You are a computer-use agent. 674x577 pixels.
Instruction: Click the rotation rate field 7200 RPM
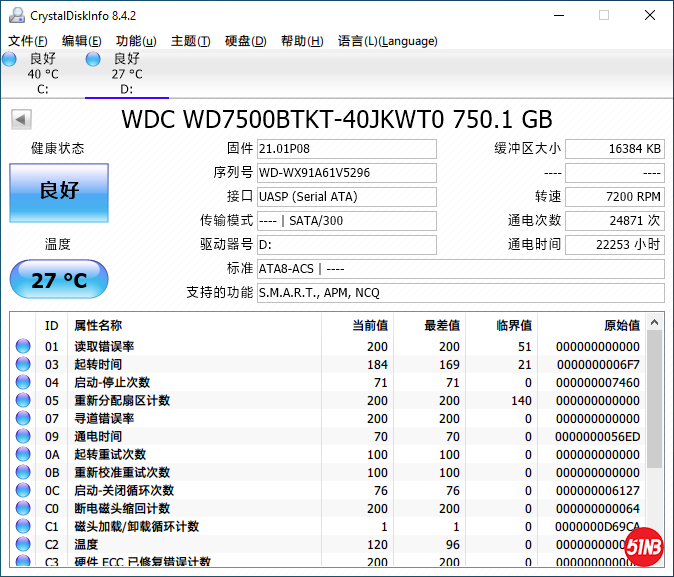tap(615, 197)
